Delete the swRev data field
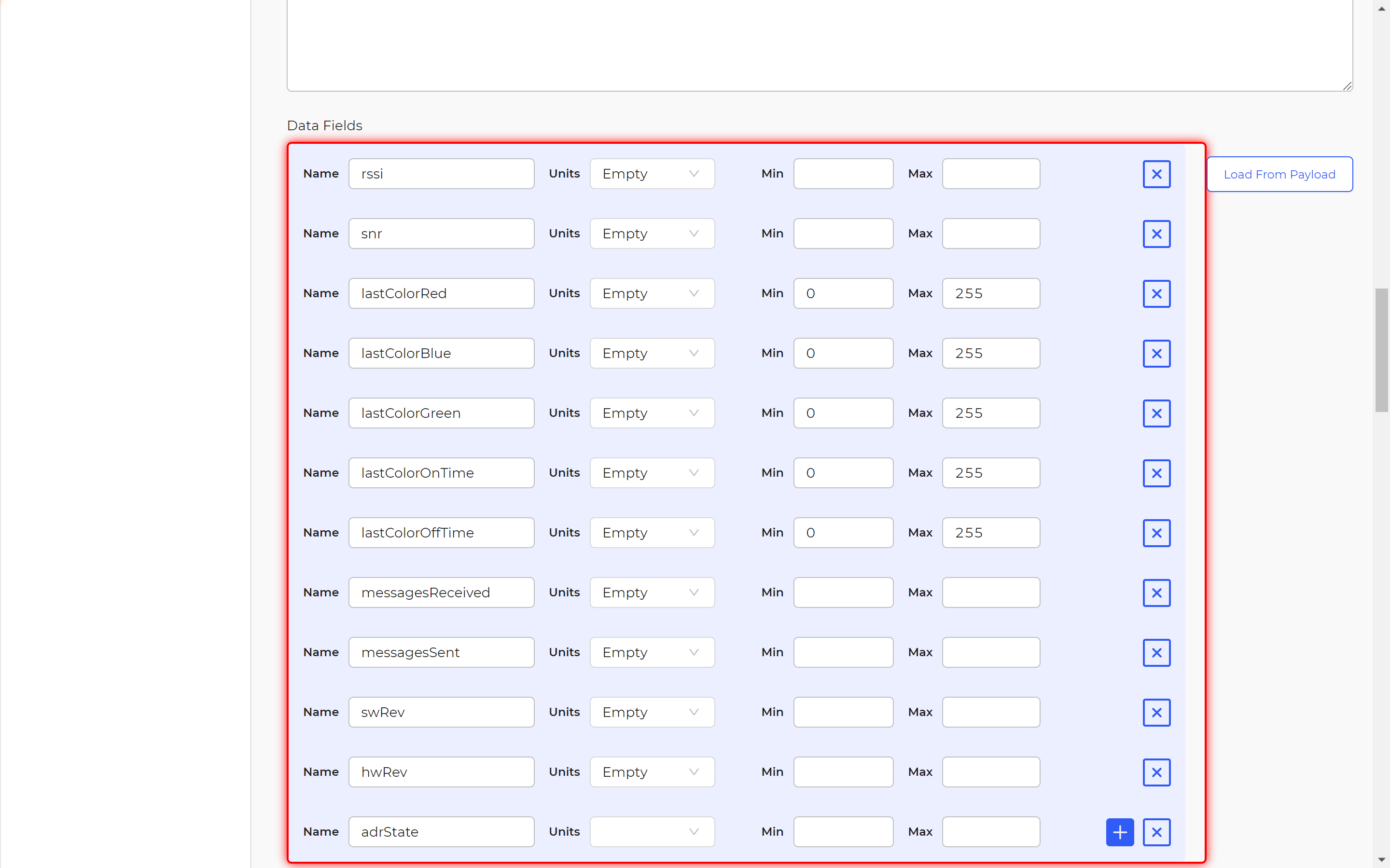 1156,713
